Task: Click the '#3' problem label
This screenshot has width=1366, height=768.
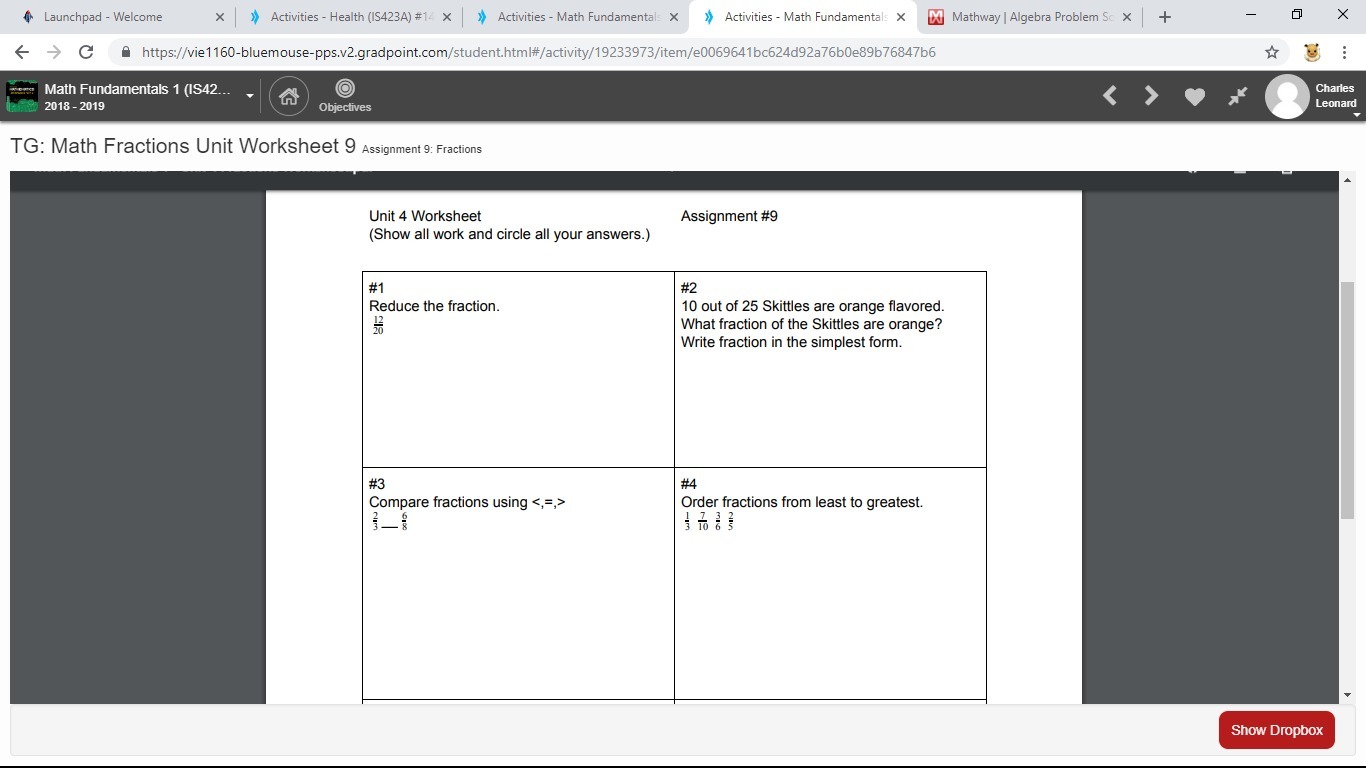Action: (x=377, y=484)
